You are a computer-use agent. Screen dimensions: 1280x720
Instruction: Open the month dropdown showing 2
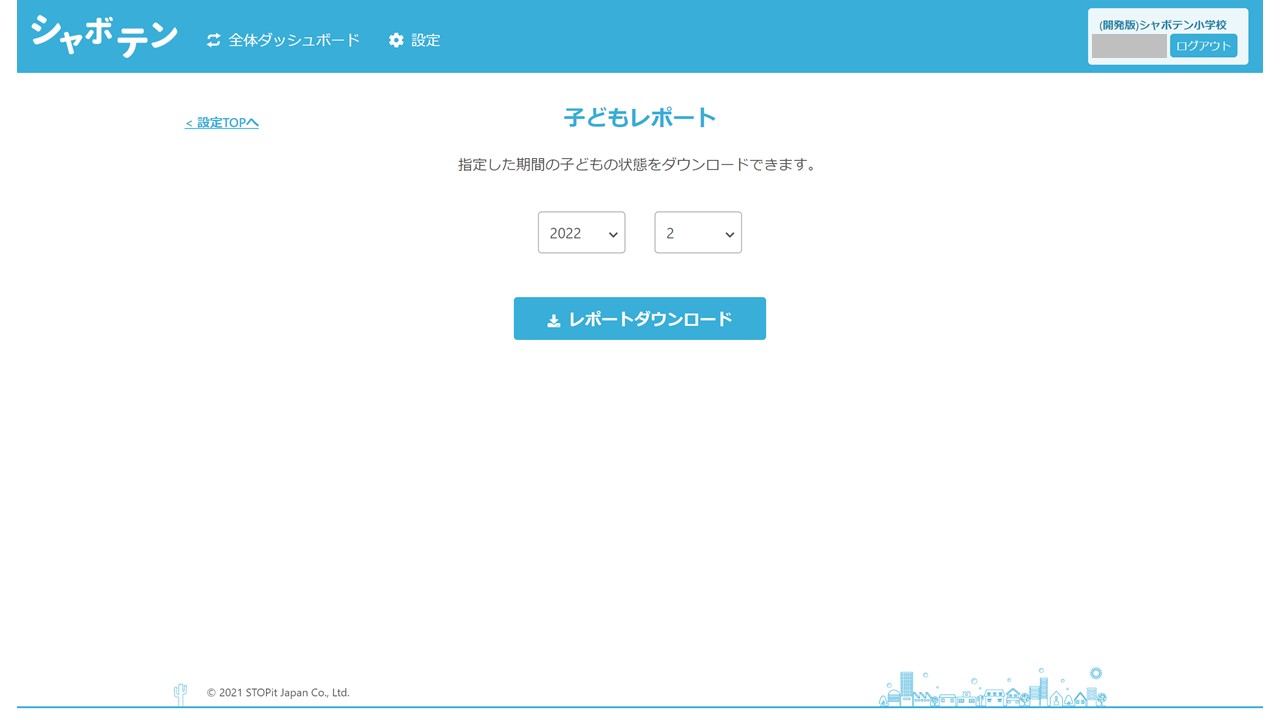pos(698,232)
